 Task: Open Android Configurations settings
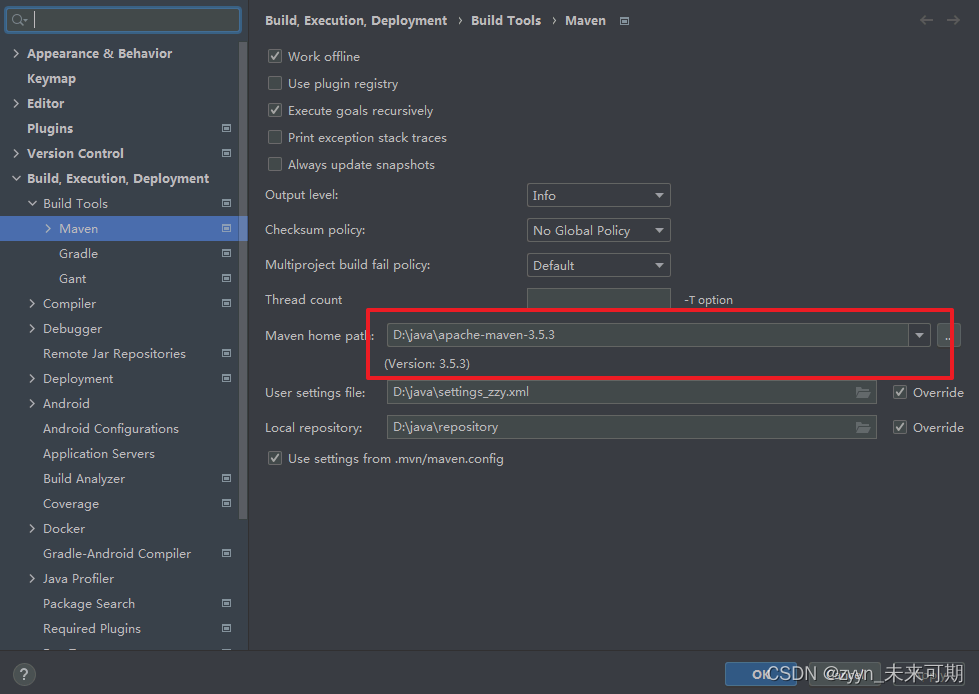(x=111, y=429)
